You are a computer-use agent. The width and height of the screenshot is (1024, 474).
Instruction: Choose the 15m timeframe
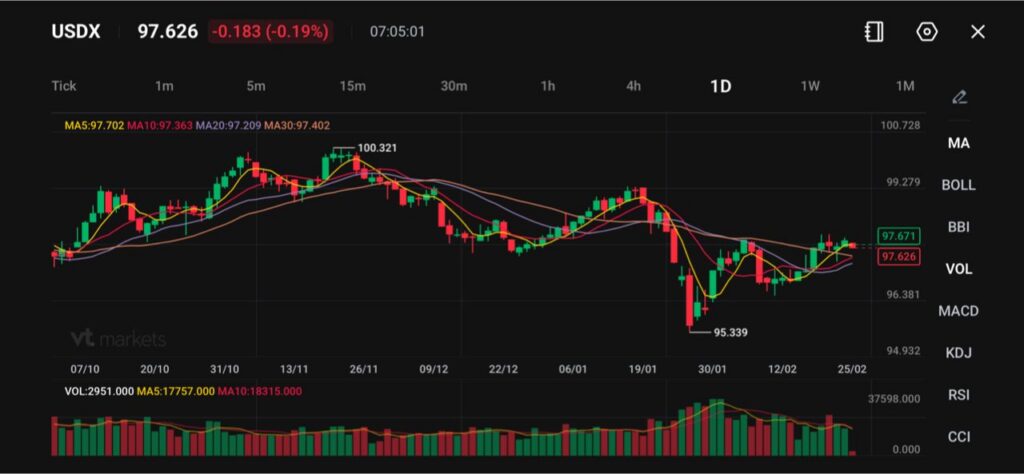352,86
